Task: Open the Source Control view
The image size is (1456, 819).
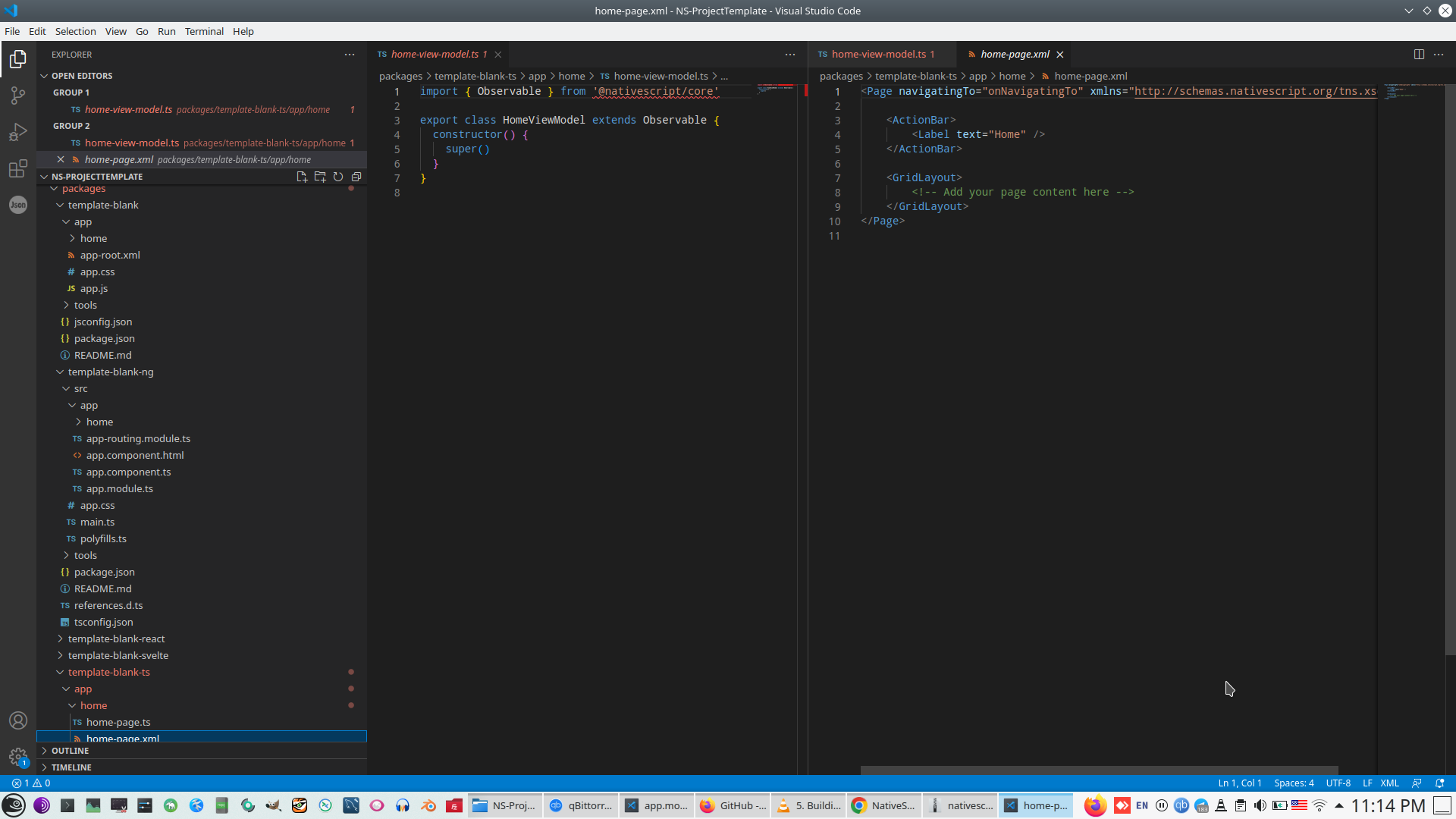Action: pos(18,95)
